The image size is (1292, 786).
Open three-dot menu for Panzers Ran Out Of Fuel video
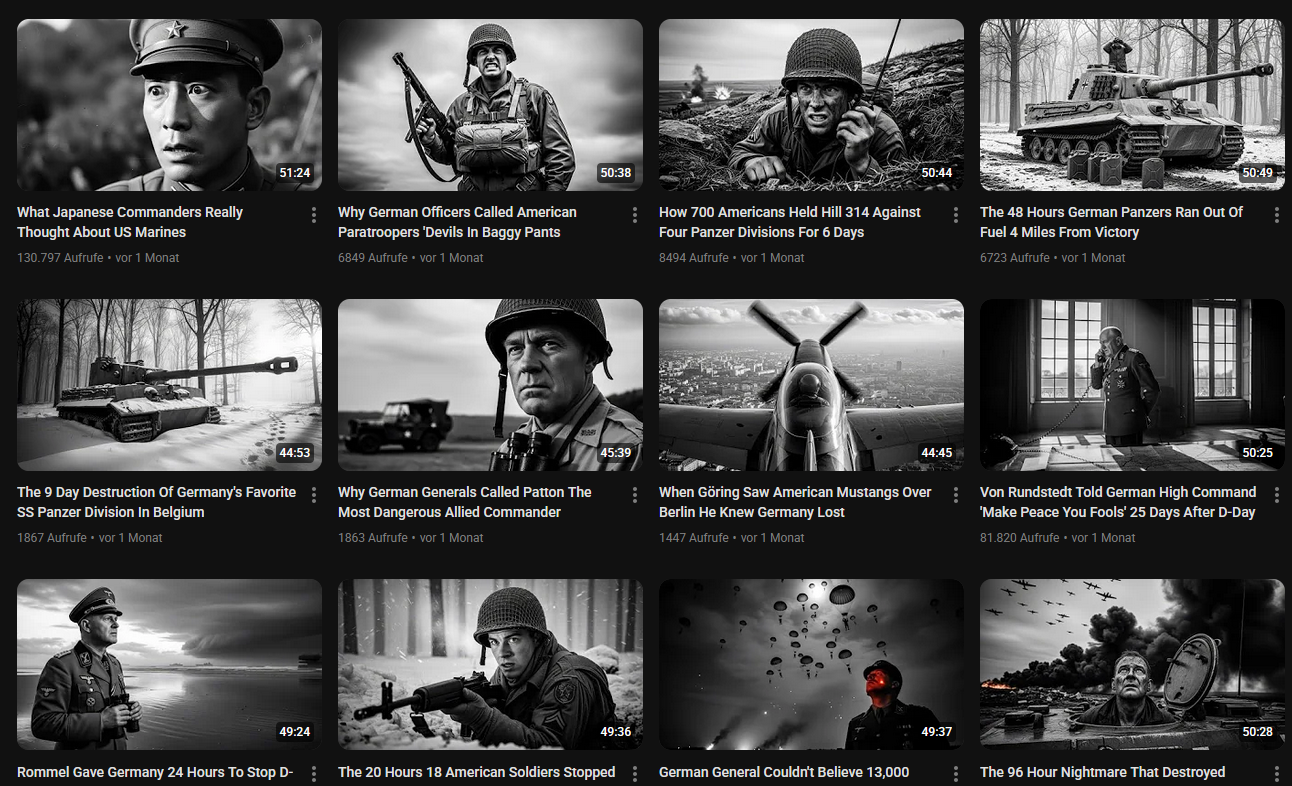click(x=1277, y=215)
